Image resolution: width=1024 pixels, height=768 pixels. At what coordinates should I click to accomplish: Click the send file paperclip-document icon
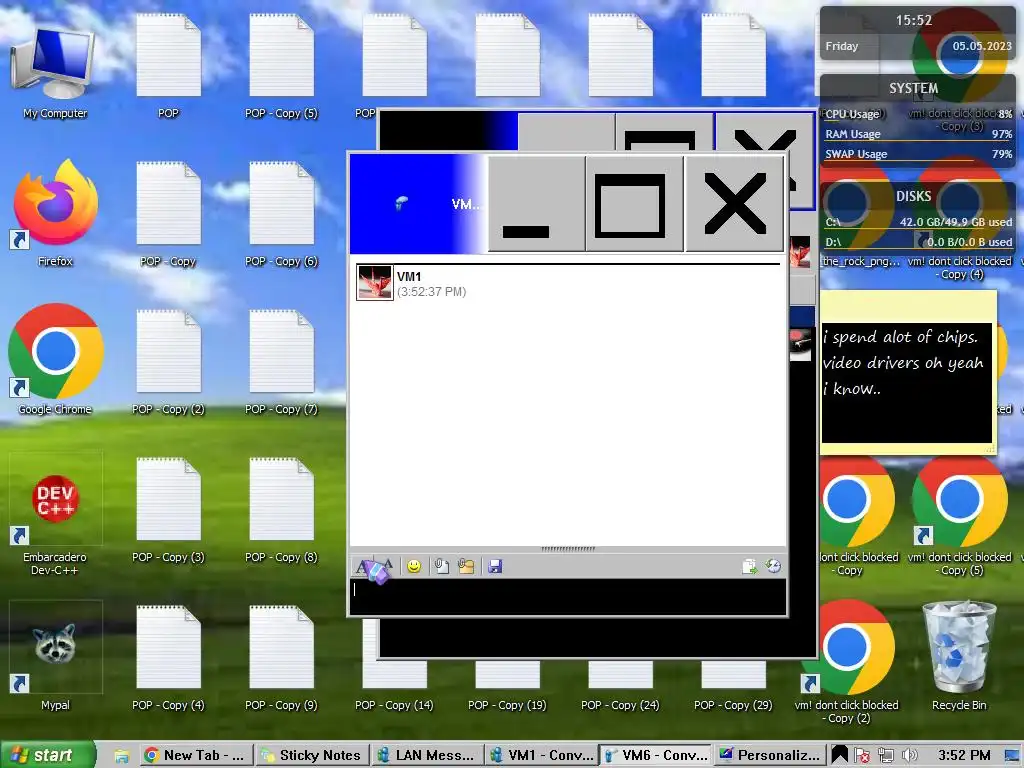click(x=441, y=566)
